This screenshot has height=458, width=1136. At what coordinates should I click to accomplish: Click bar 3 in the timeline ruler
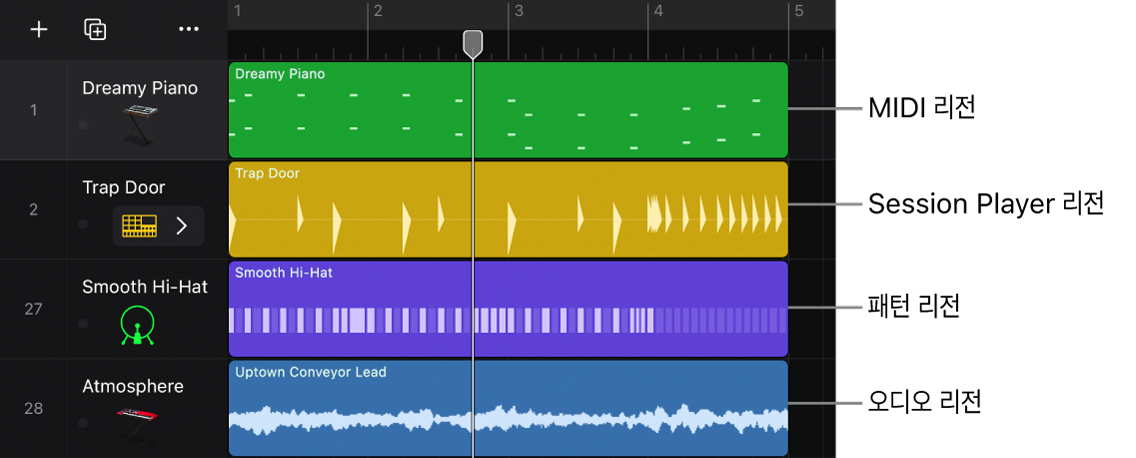coord(517,11)
